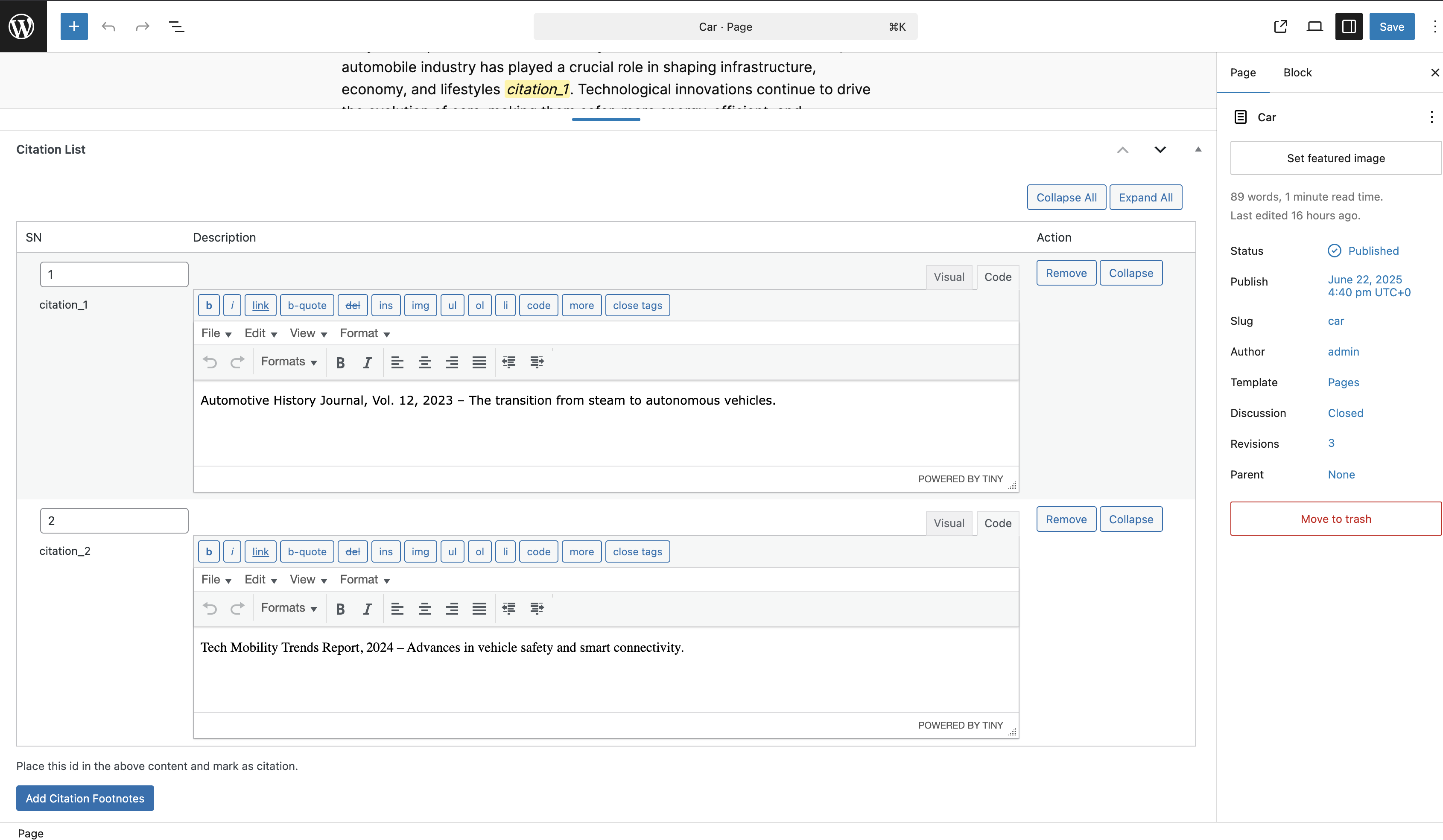1443x840 pixels.
Task: Decrease indent in citation_2 editor
Action: 508,609
